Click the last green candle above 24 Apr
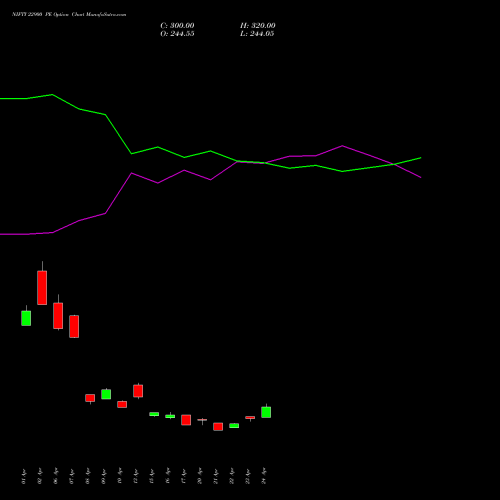The height and width of the screenshot is (500, 500). [x=266, y=412]
